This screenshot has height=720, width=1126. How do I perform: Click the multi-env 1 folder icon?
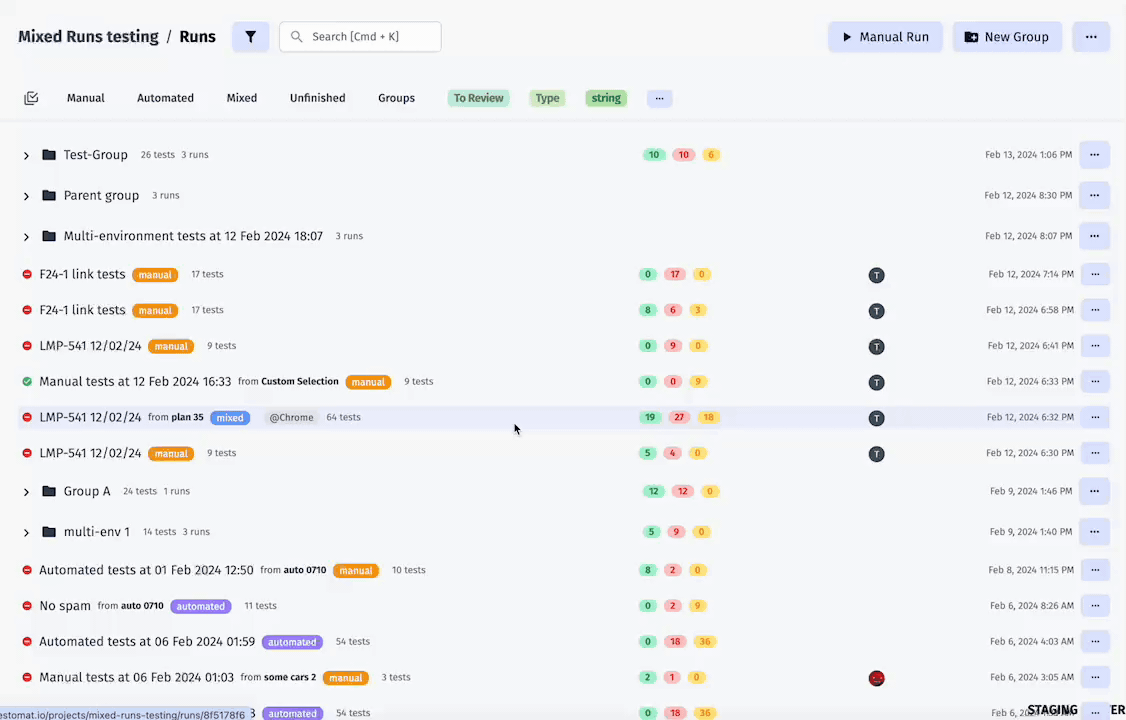click(x=49, y=532)
